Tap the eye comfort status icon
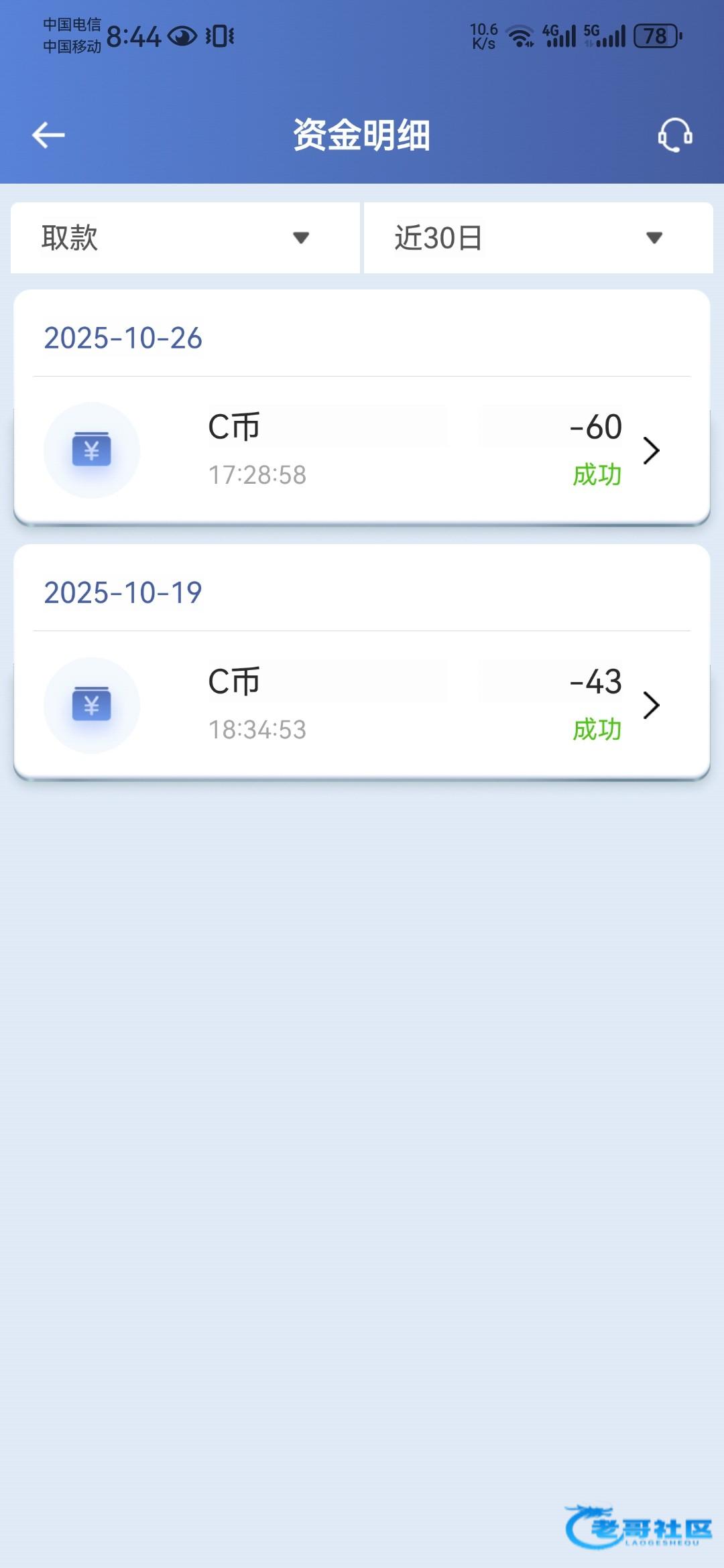 [182, 36]
